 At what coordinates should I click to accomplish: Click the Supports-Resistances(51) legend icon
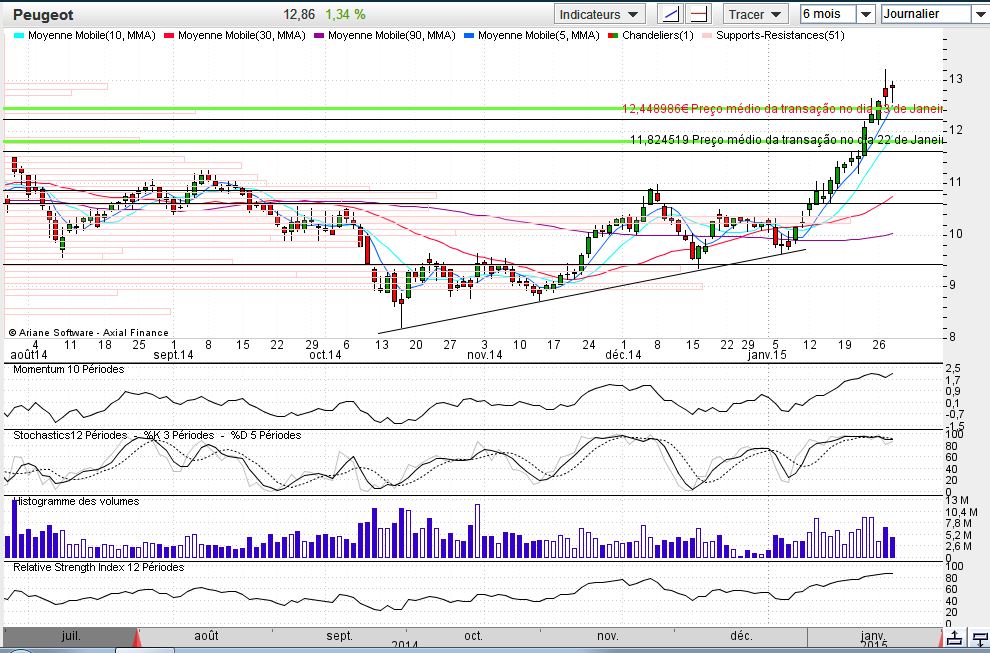pos(706,35)
